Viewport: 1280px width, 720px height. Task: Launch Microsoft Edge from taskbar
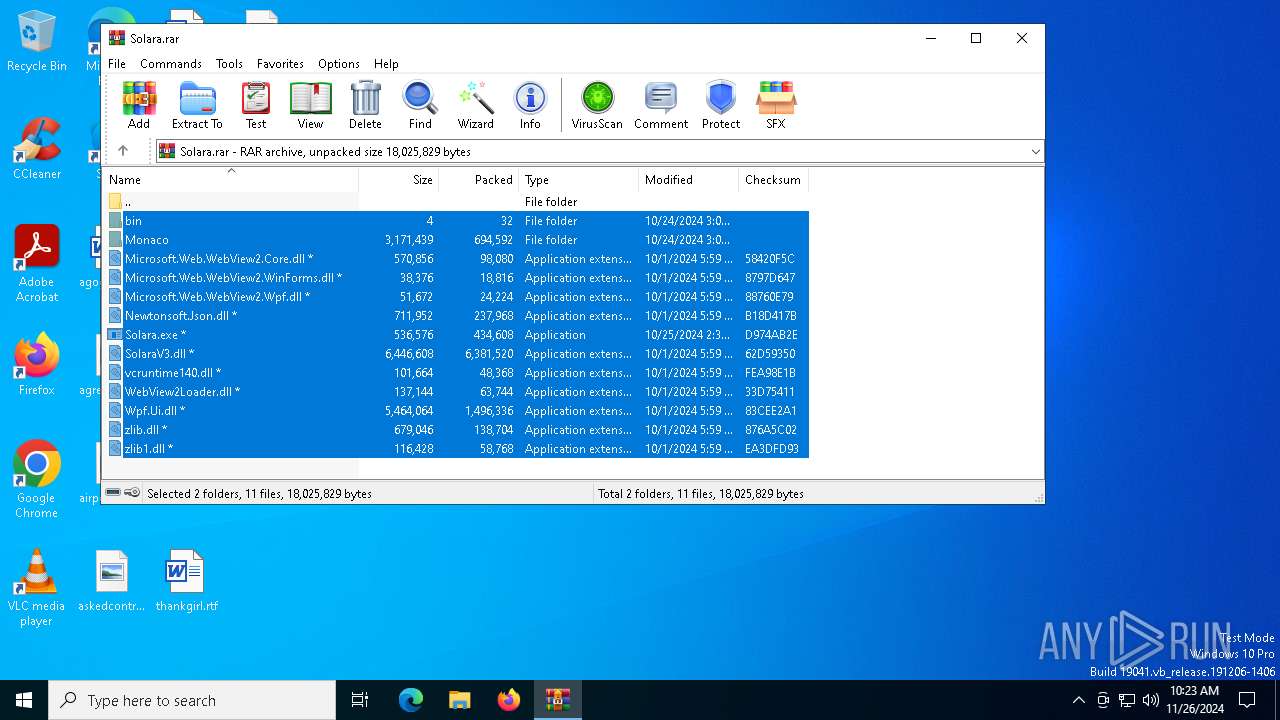[411, 700]
